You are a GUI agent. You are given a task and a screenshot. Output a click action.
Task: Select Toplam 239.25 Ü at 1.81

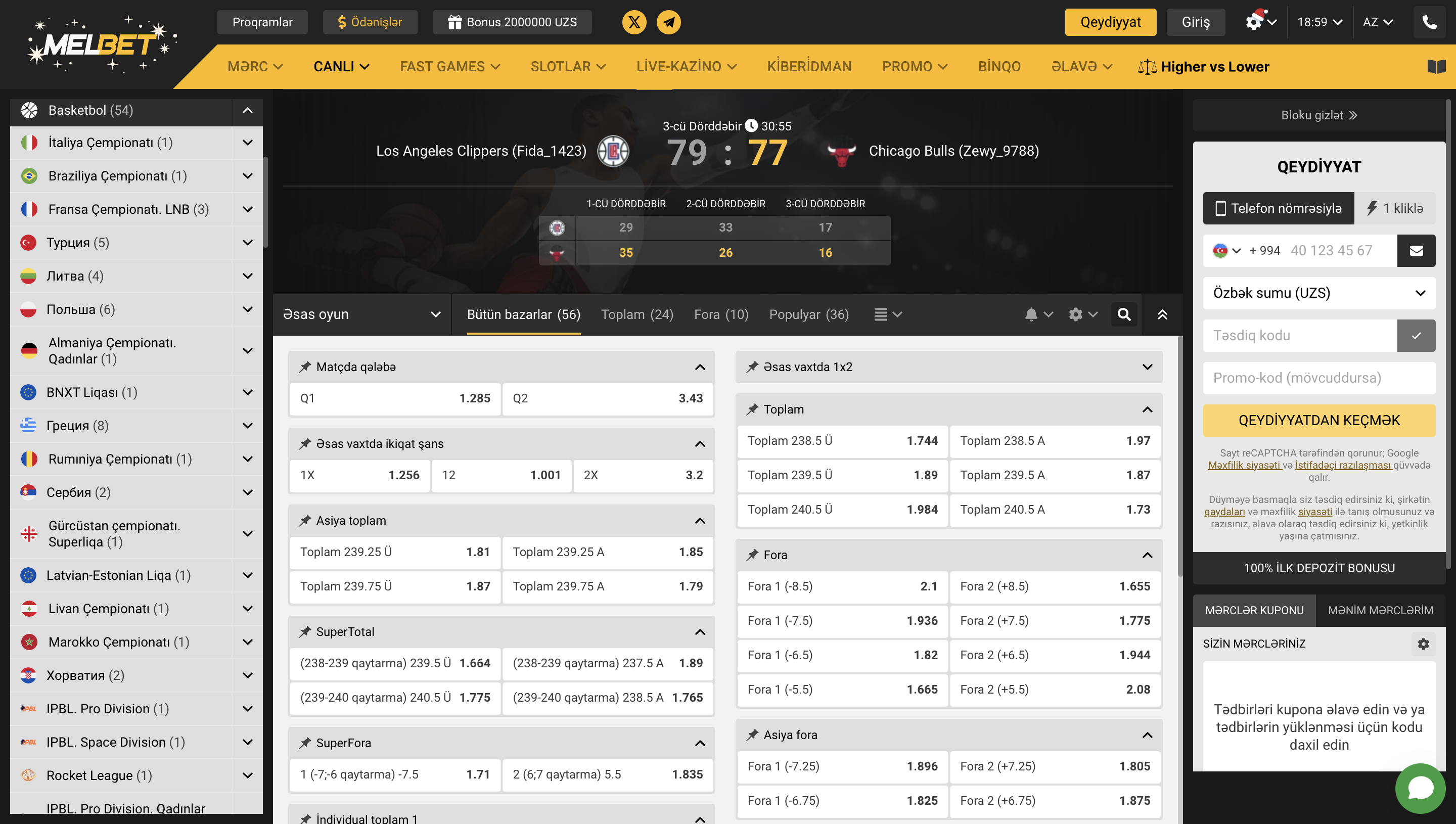[x=395, y=552]
